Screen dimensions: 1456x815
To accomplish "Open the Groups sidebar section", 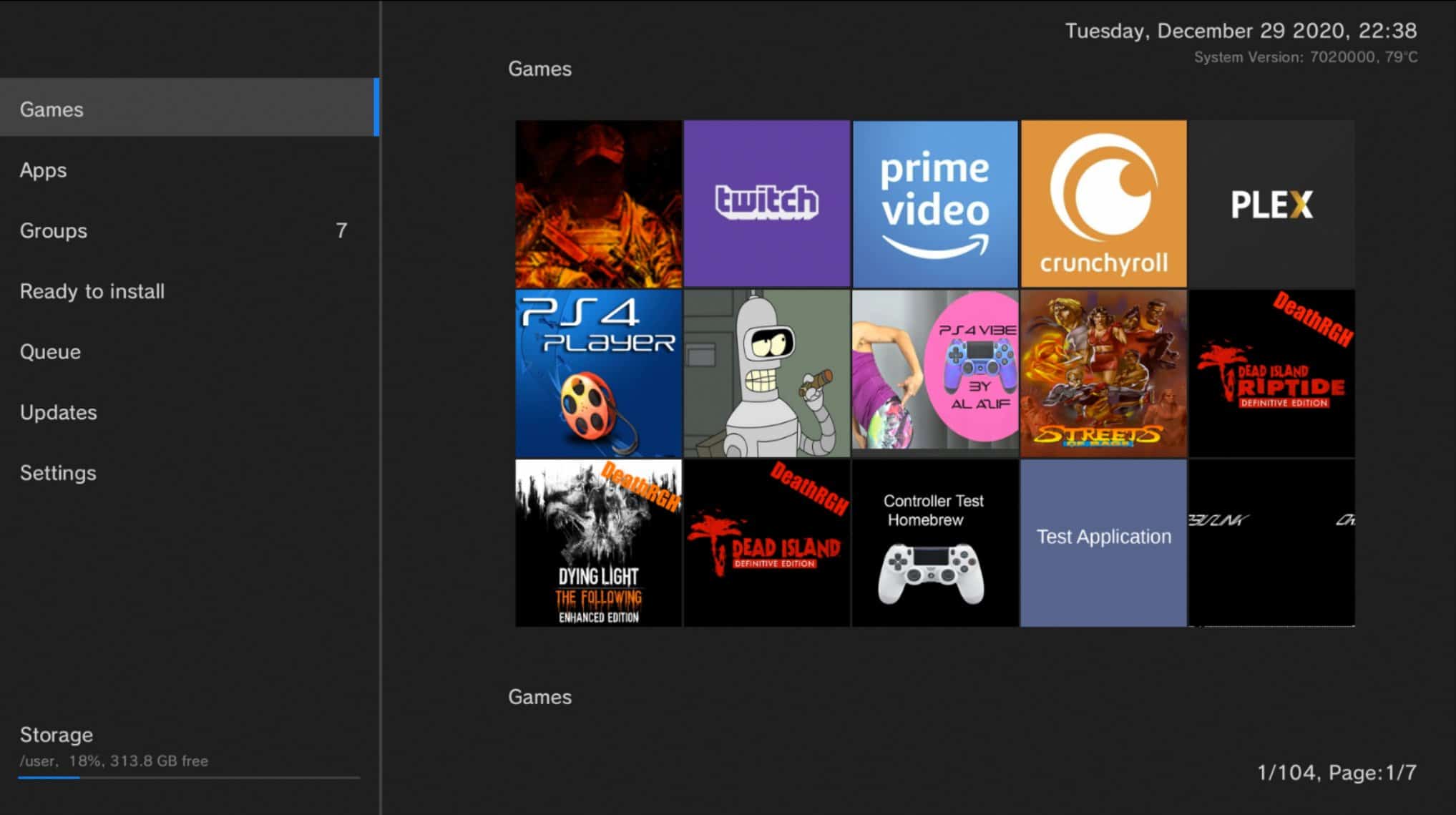I will point(54,230).
